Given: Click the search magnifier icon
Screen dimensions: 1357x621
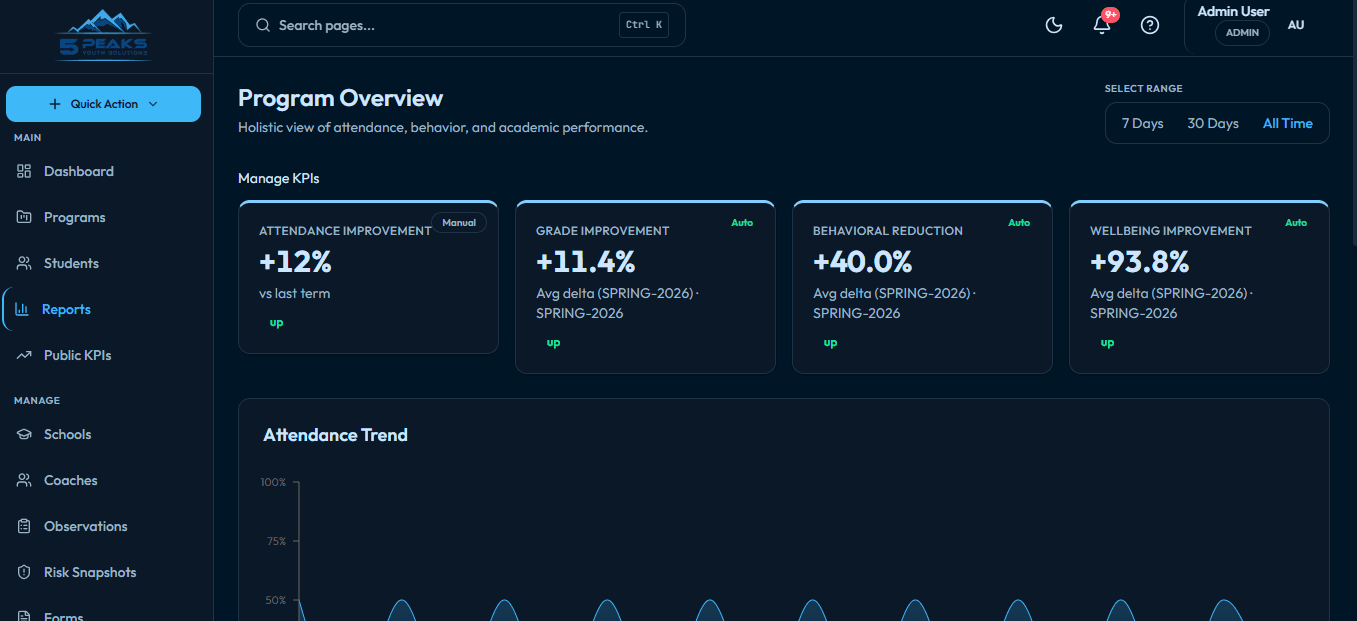Looking at the screenshot, I should (x=263, y=25).
